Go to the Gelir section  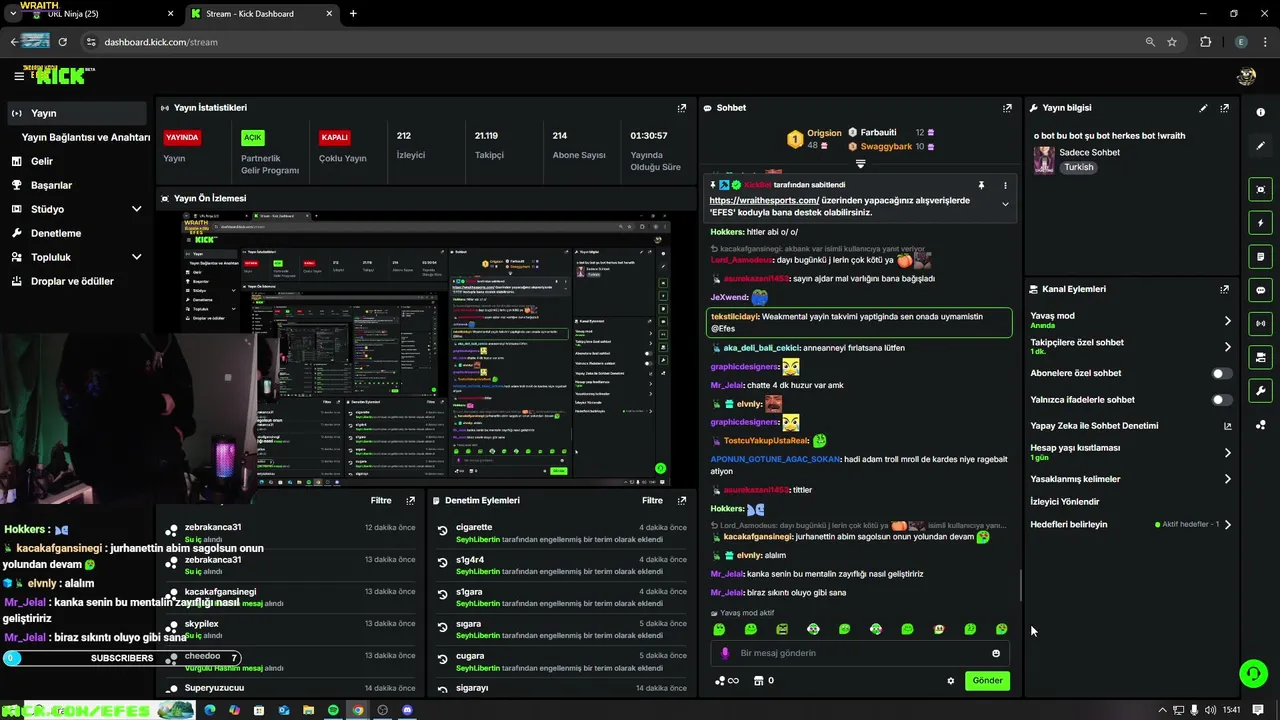click(x=77, y=161)
